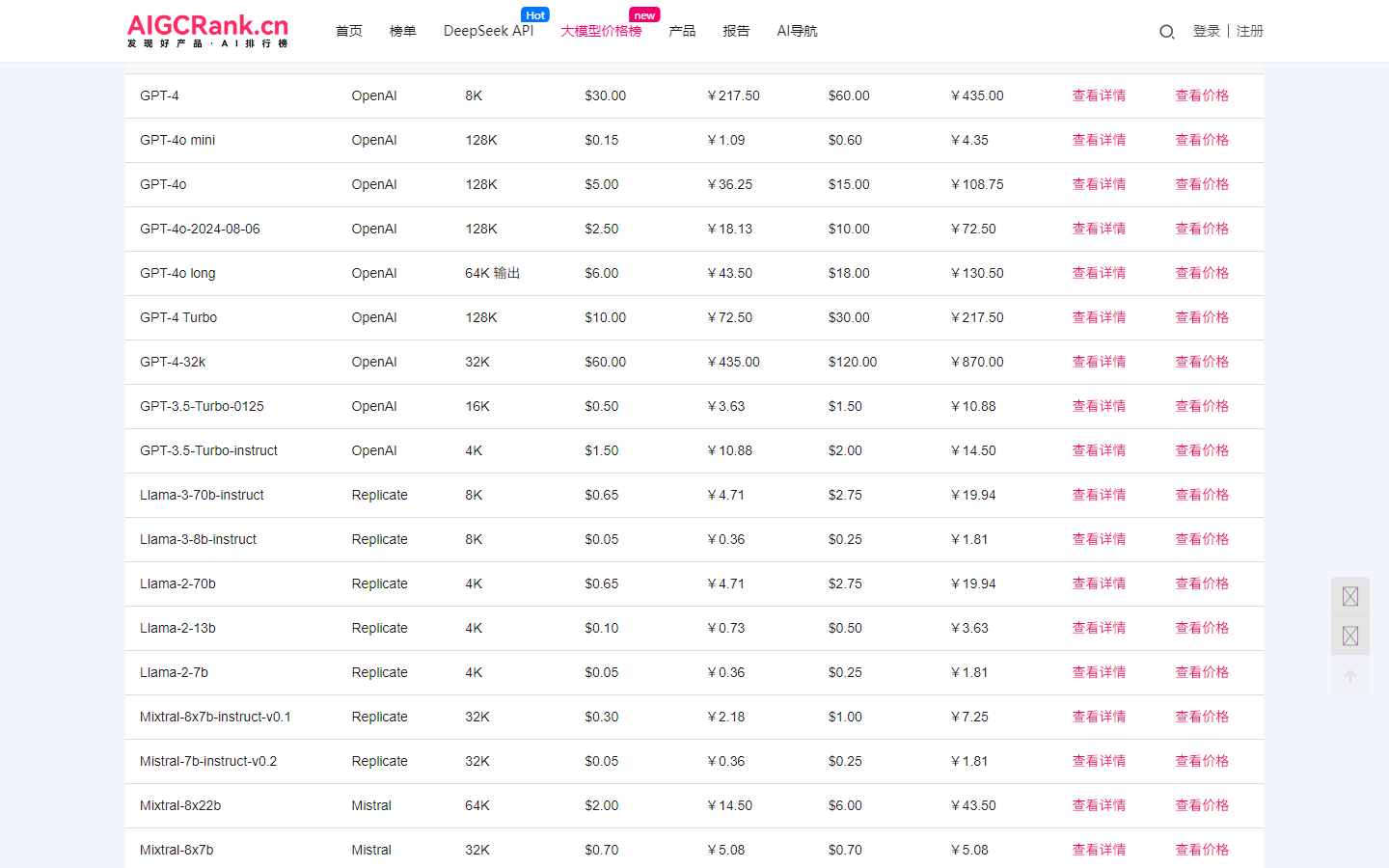Open the search magnifier icon
The height and width of the screenshot is (868, 1389).
pos(1166,32)
